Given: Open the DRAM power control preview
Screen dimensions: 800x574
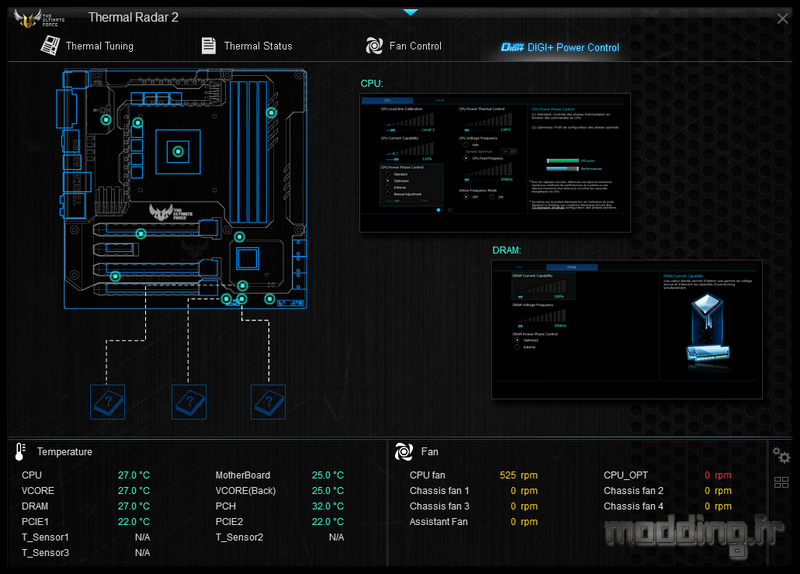Looking at the screenshot, I should (627, 330).
